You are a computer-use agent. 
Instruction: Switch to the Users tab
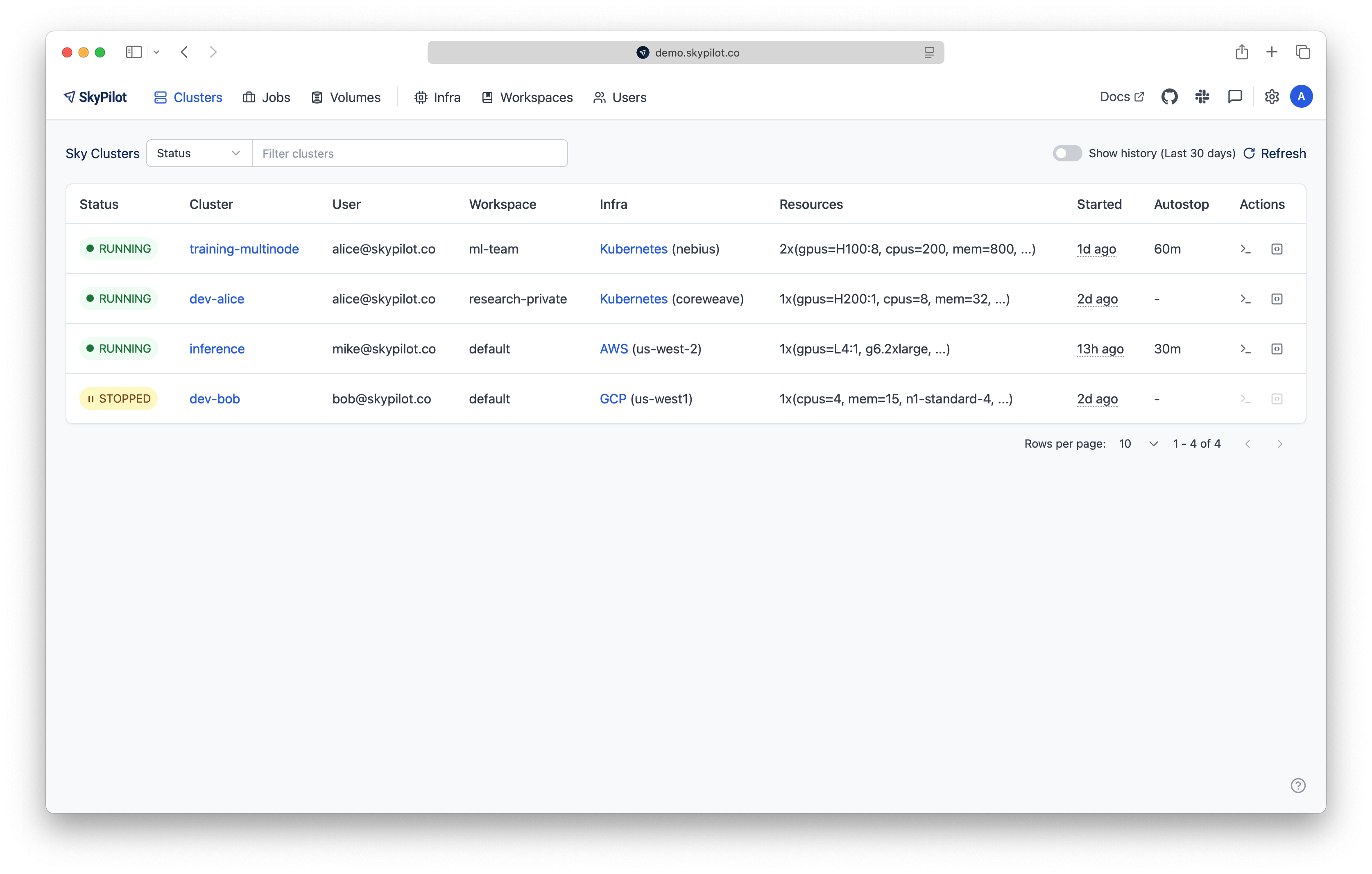(x=620, y=97)
